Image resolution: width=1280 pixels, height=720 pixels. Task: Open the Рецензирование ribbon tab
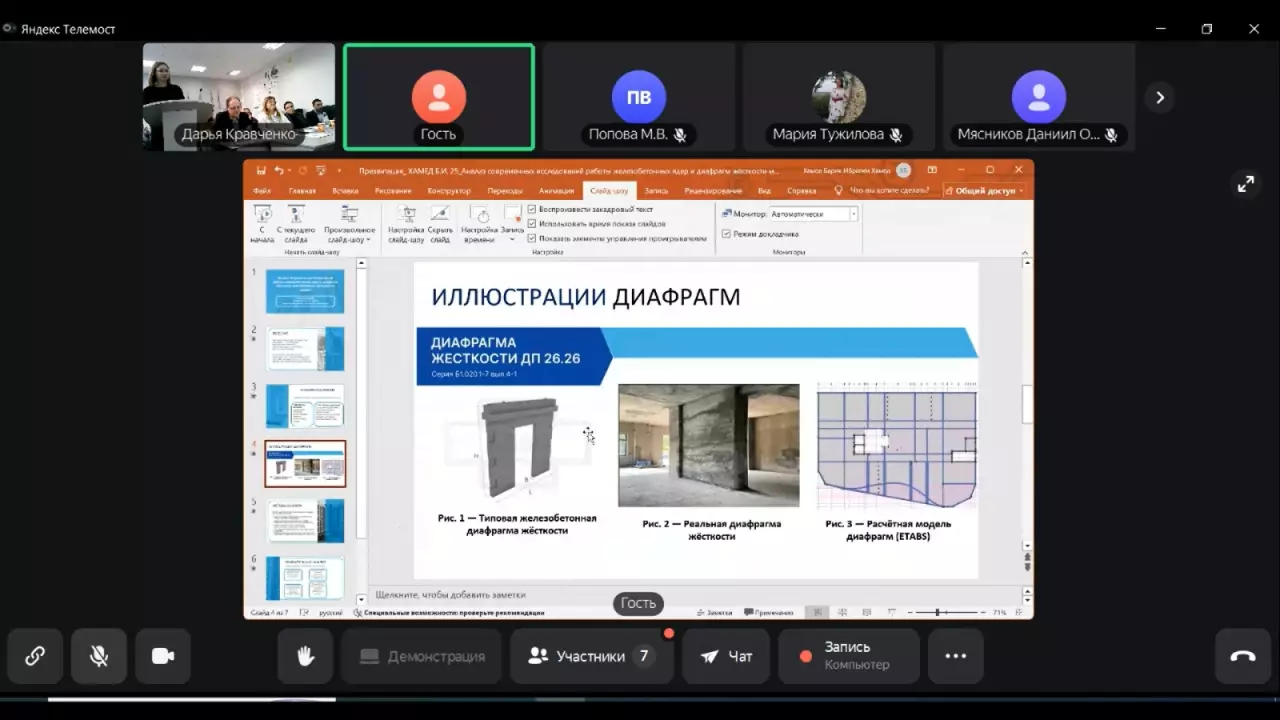714,191
